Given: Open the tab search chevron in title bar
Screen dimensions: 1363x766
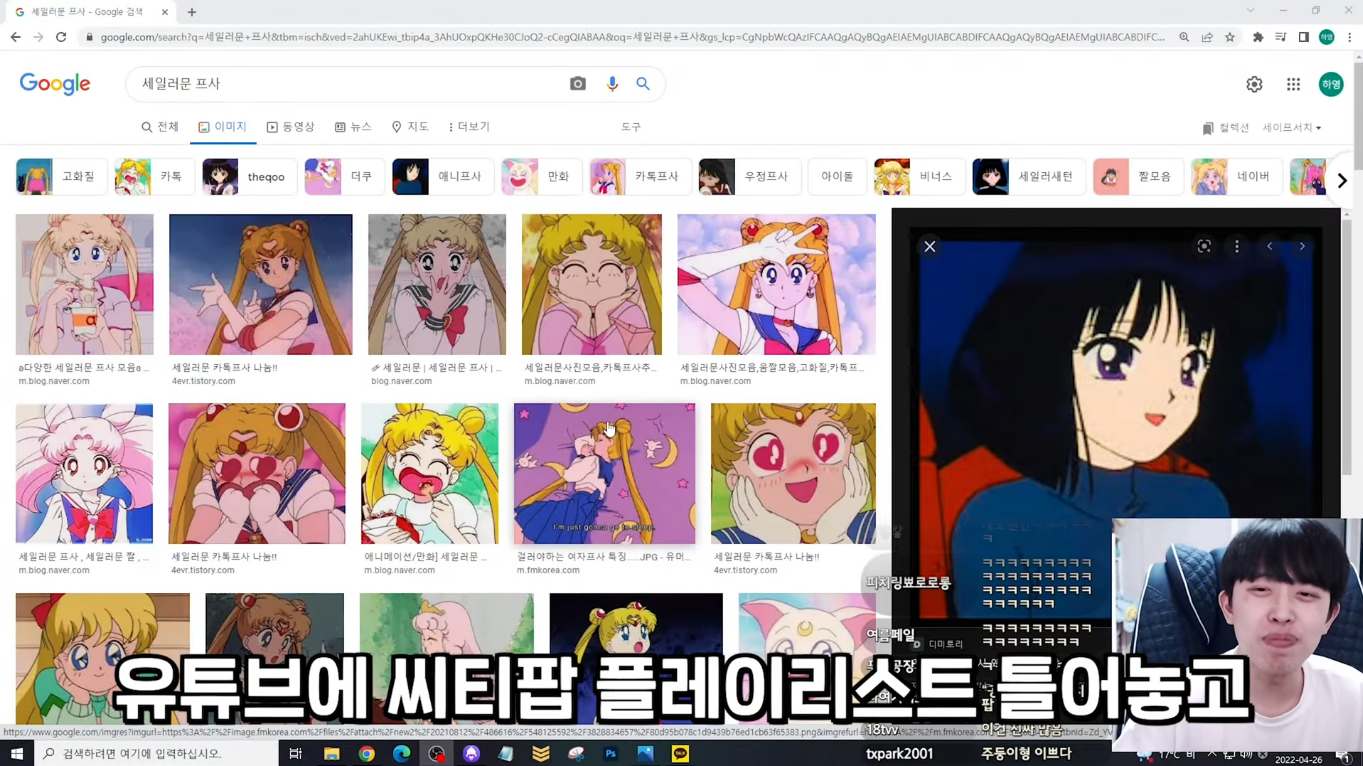Looking at the screenshot, I should point(1250,11).
